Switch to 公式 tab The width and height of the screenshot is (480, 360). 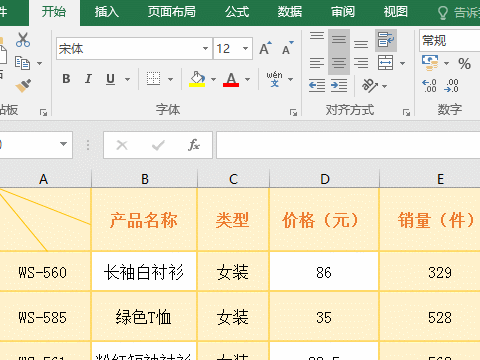point(237,12)
